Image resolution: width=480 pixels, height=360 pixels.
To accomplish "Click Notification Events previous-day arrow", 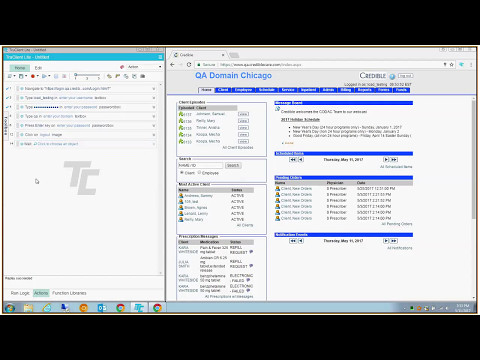I will (301, 241).
